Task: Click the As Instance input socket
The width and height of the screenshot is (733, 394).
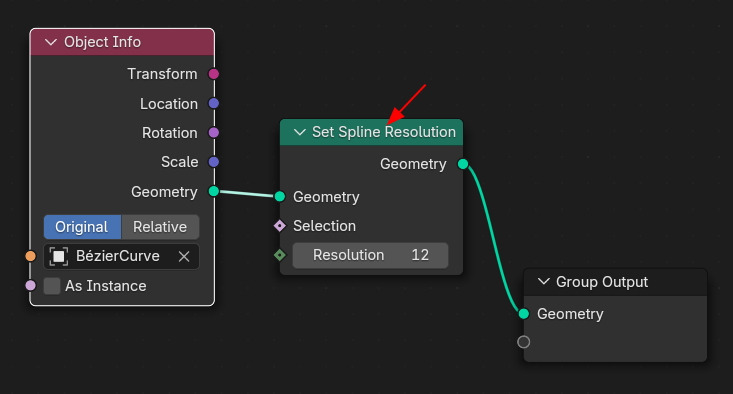Action: pyautogui.click(x=30, y=286)
